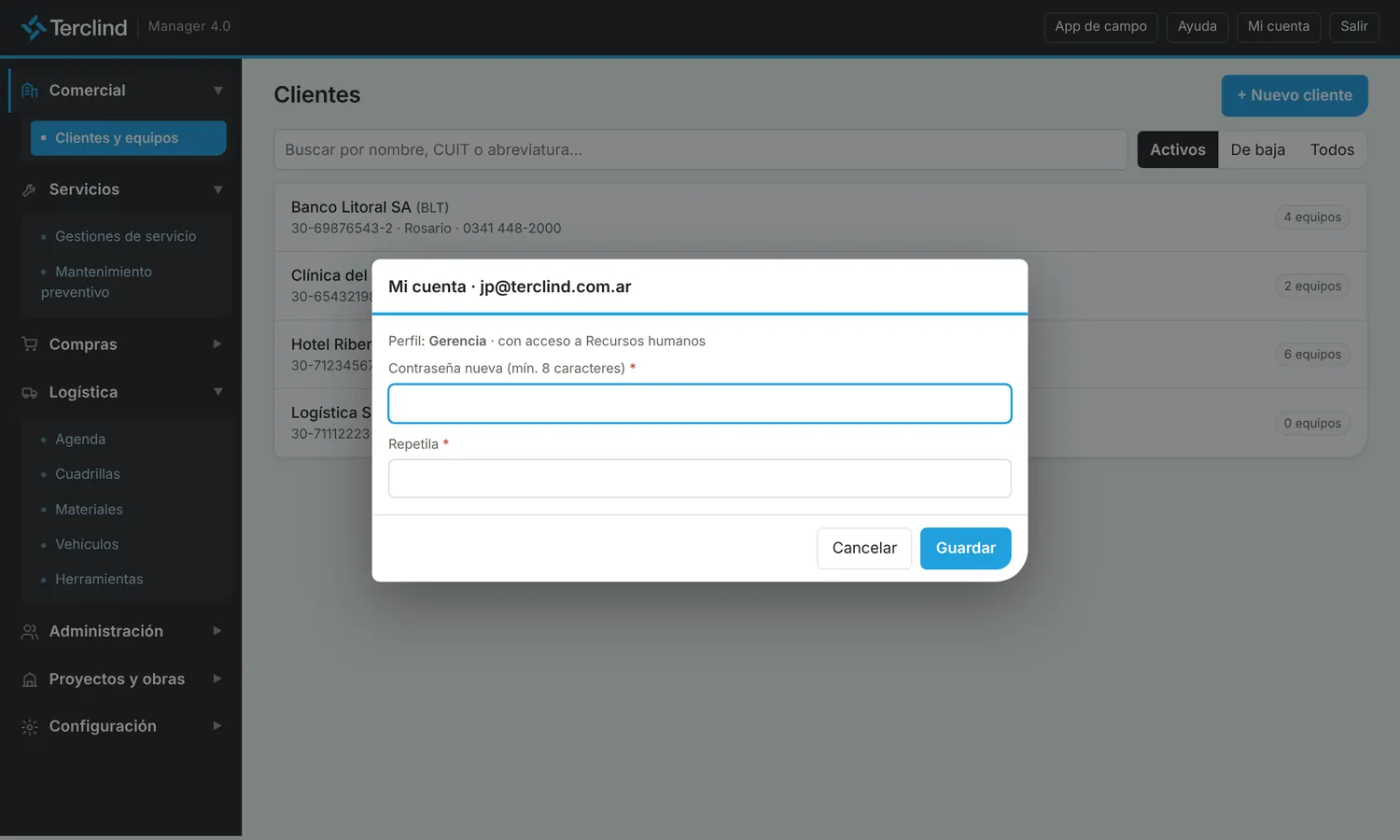
Task: Expand the Proyectos y obras arrow
Action: (217, 679)
